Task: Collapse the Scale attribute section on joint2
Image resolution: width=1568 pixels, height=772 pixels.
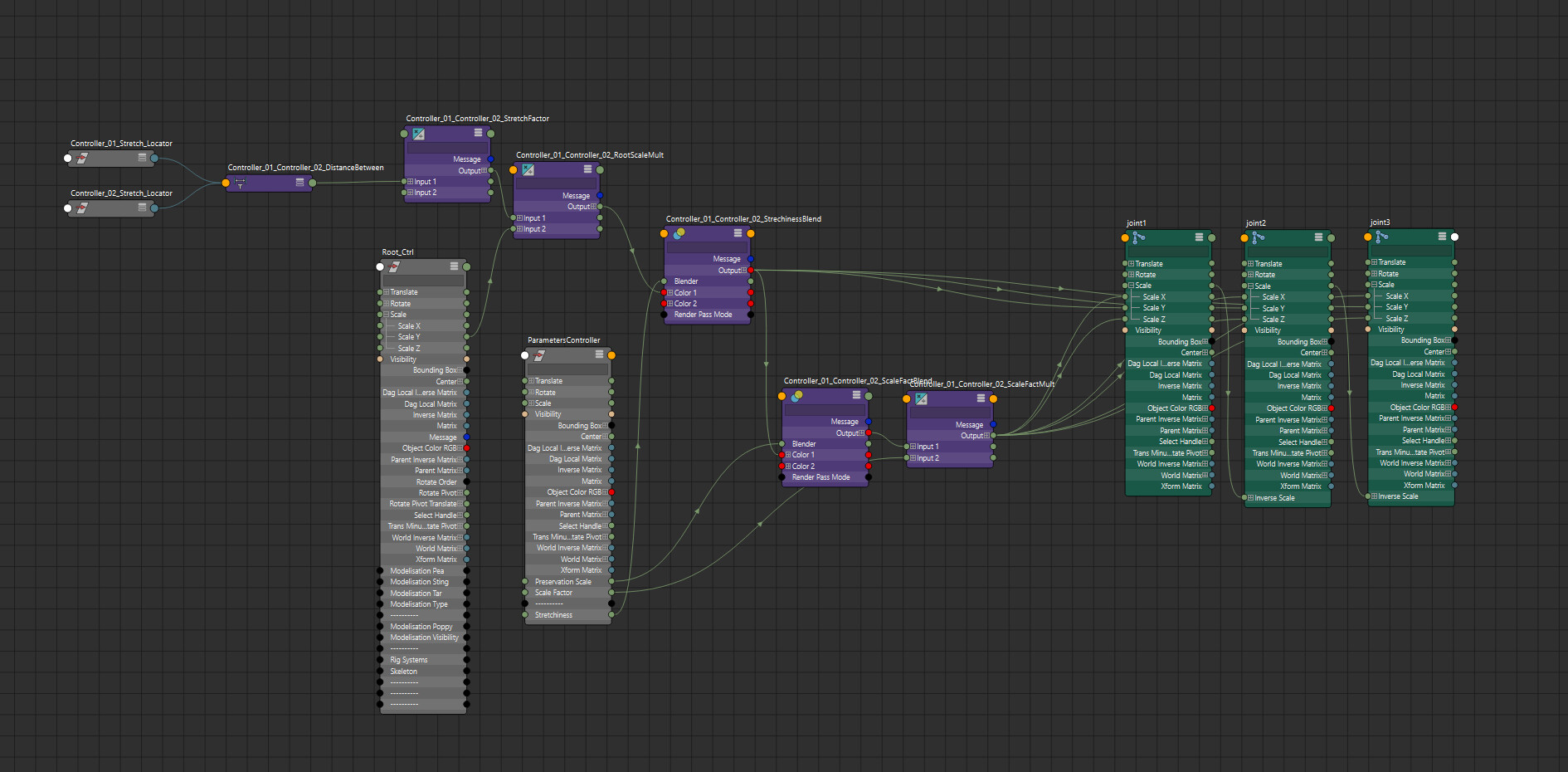Action: coord(1251,286)
